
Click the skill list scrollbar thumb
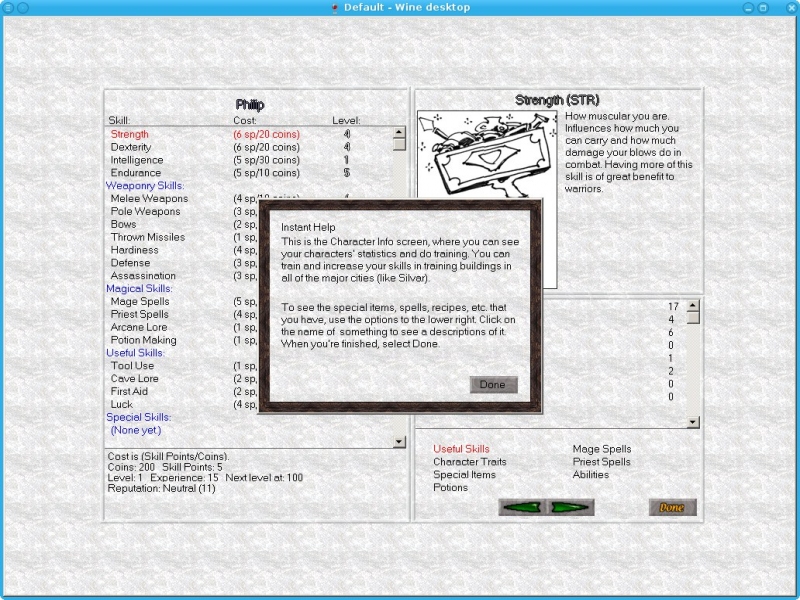399,144
